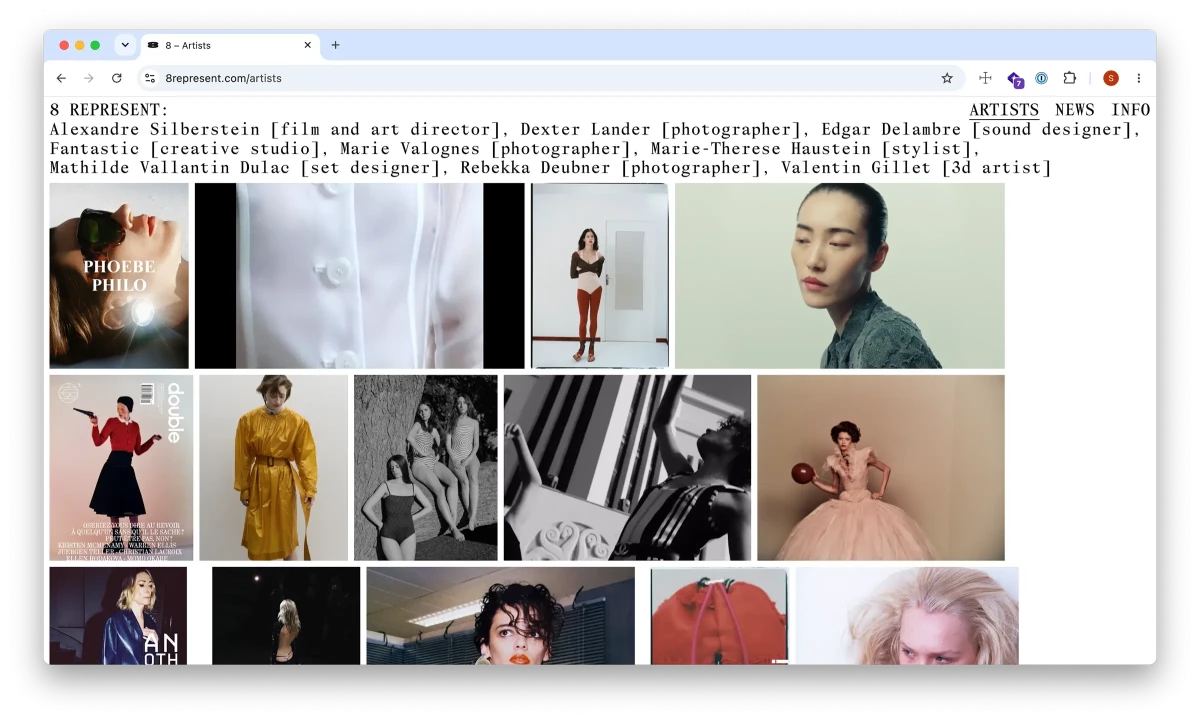Open Alexandre Silberstein artist link
1200x722 pixels.
(x=276, y=129)
